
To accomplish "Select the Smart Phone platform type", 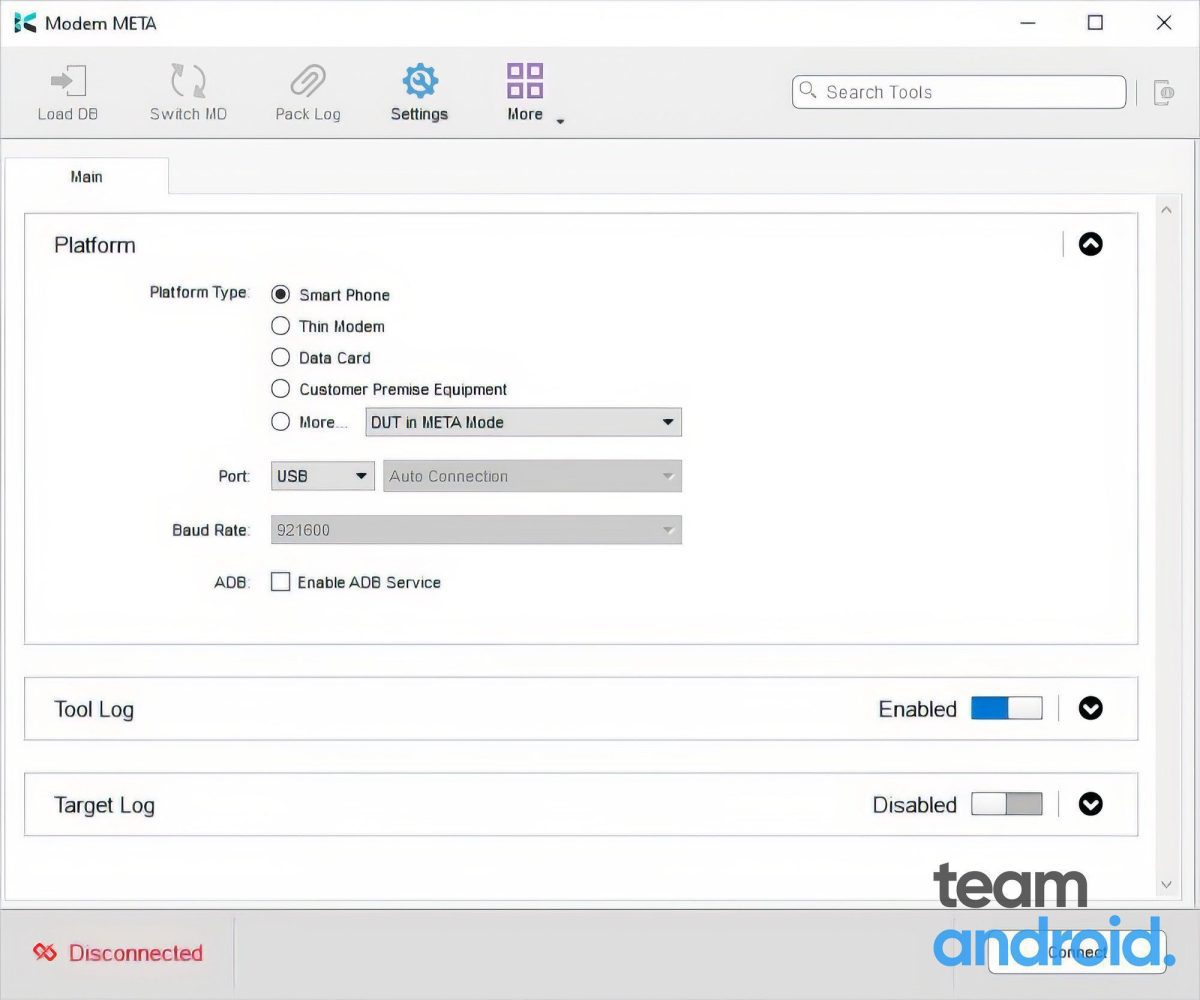I will tap(281, 294).
